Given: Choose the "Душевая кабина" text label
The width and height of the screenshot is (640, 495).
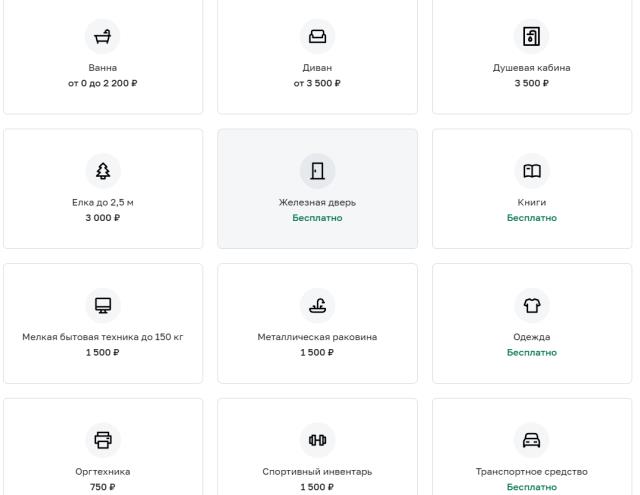Looking at the screenshot, I should [531, 68].
